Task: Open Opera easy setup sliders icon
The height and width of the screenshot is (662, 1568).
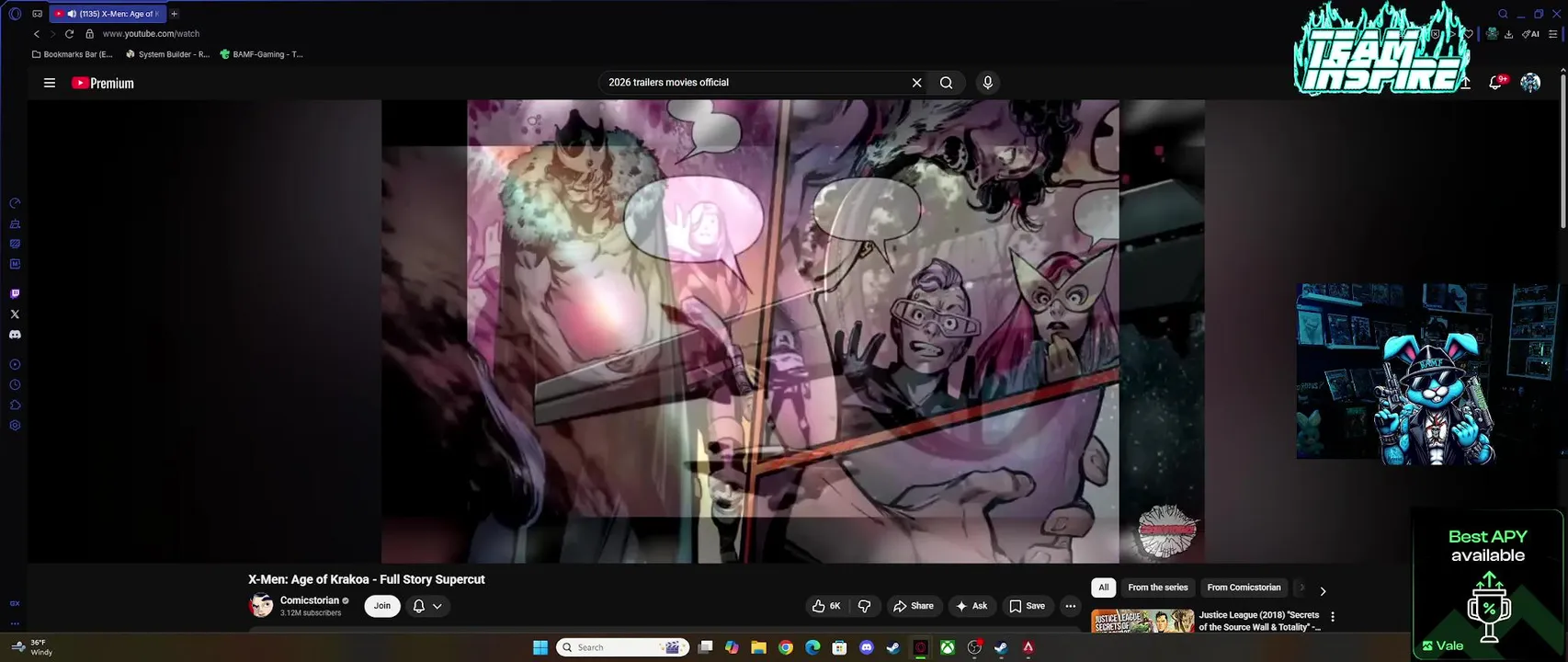Action: [1553, 34]
